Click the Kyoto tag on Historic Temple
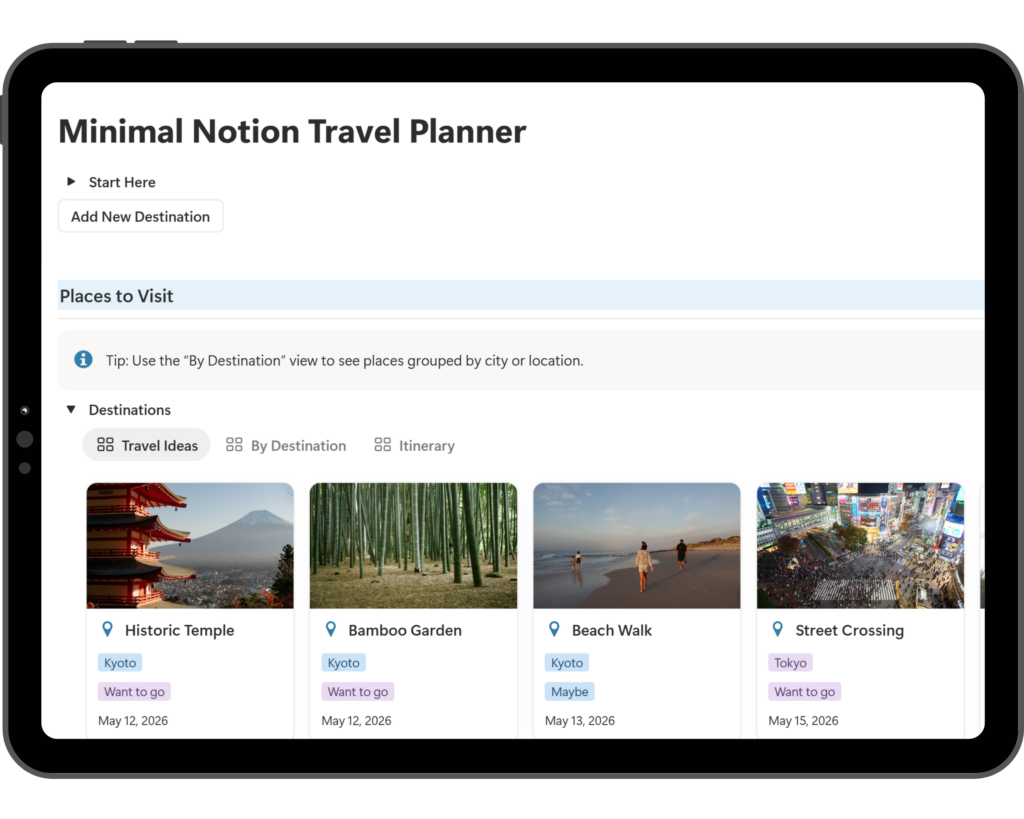Image resolution: width=1024 pixels, height=819 pixels. coord(120,662)
